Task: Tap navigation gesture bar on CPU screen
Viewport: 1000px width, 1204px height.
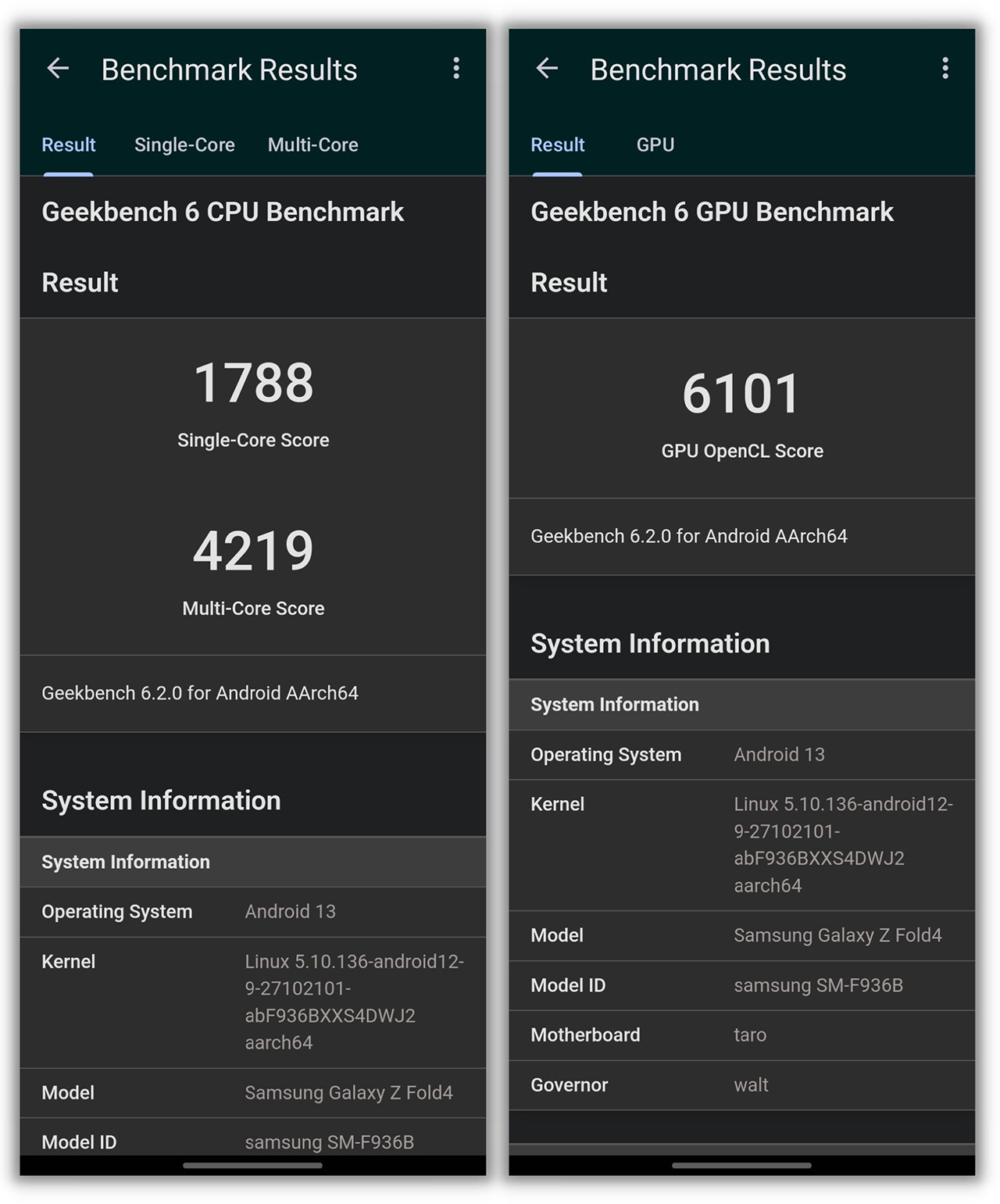Action: pos(252,1165)
